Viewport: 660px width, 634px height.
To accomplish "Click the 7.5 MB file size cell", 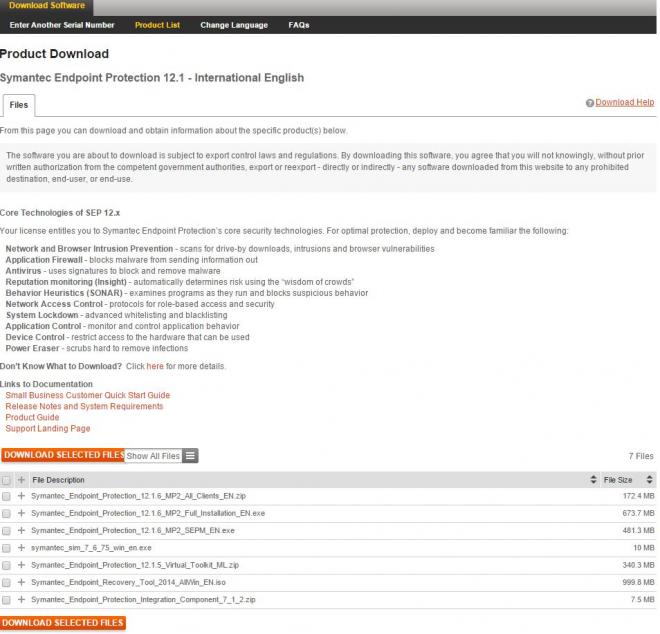I will pyautogui.click(x=643, y=599).
